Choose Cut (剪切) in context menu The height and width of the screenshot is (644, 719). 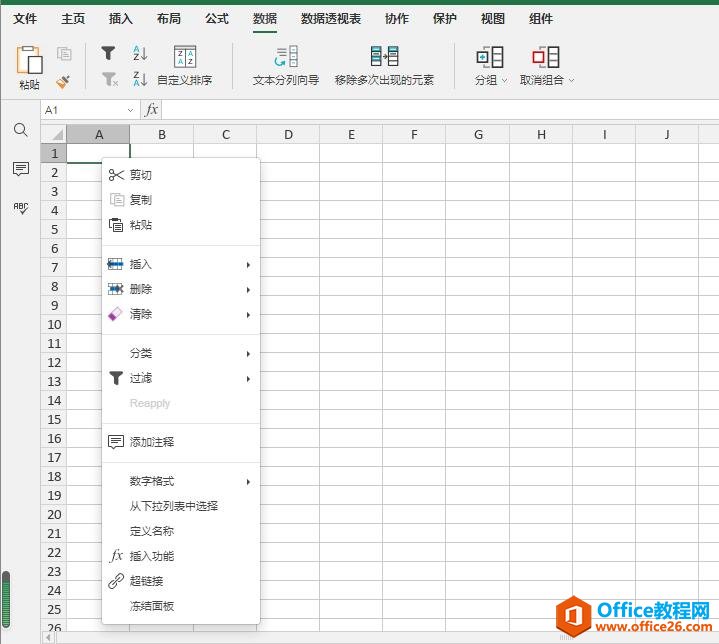[x=181, y=175]
